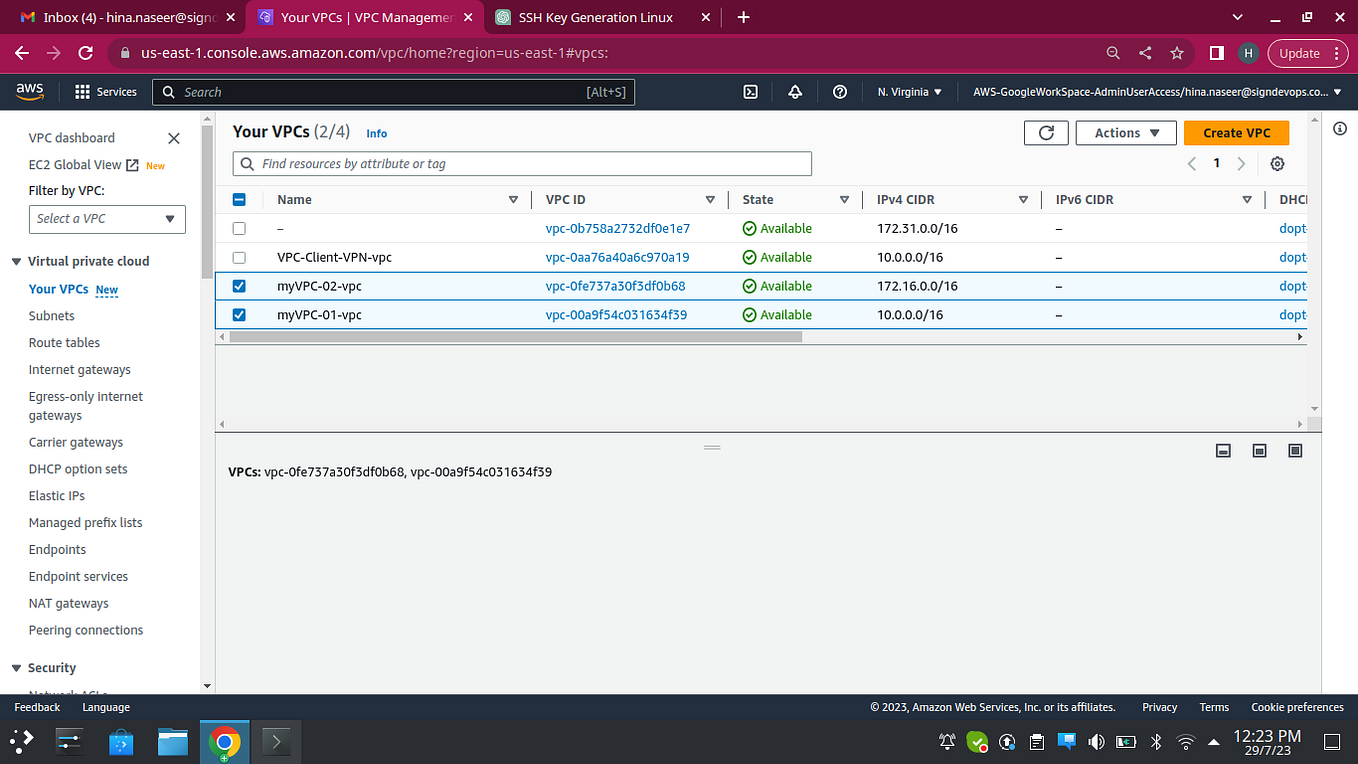Click the Find resources search field
This screenshot has height=764, width=1358.
pyautogui.click(x=520, y=163)
